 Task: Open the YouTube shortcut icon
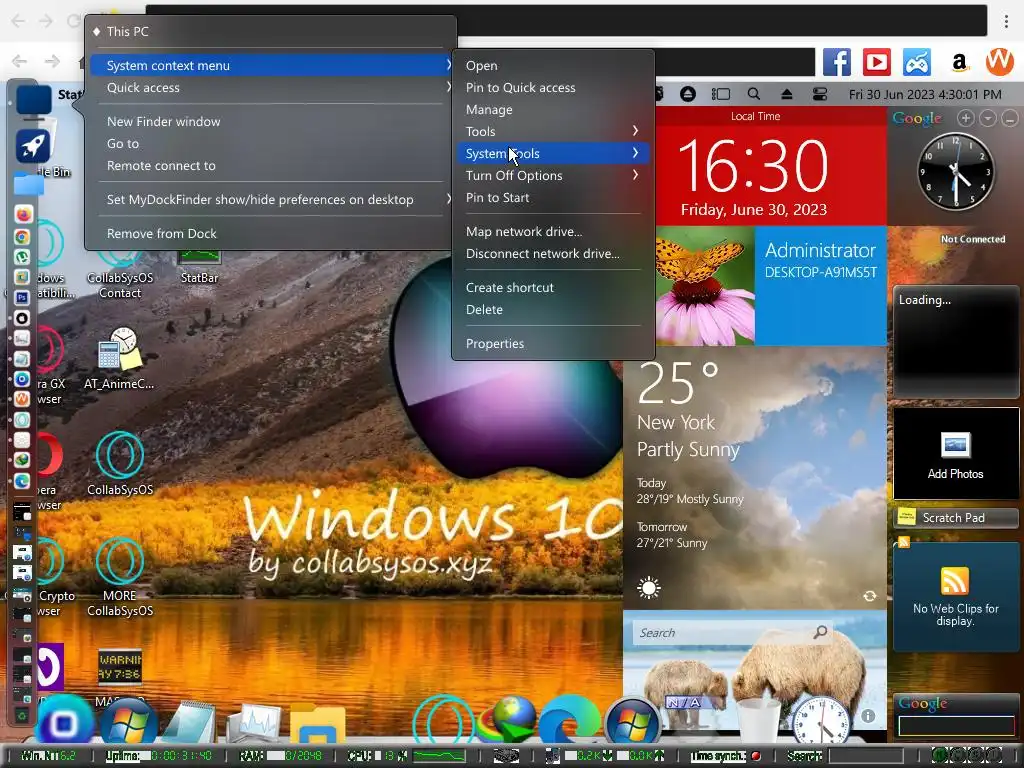coord(876,63)
